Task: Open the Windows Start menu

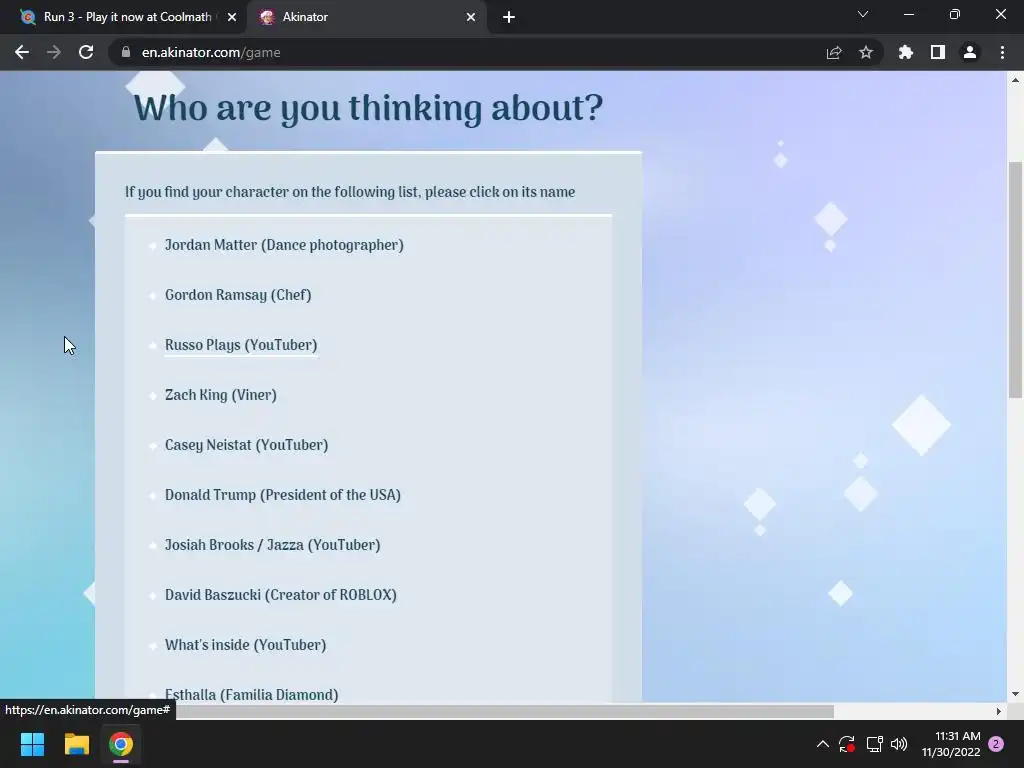Action: (x=32, y=744)
